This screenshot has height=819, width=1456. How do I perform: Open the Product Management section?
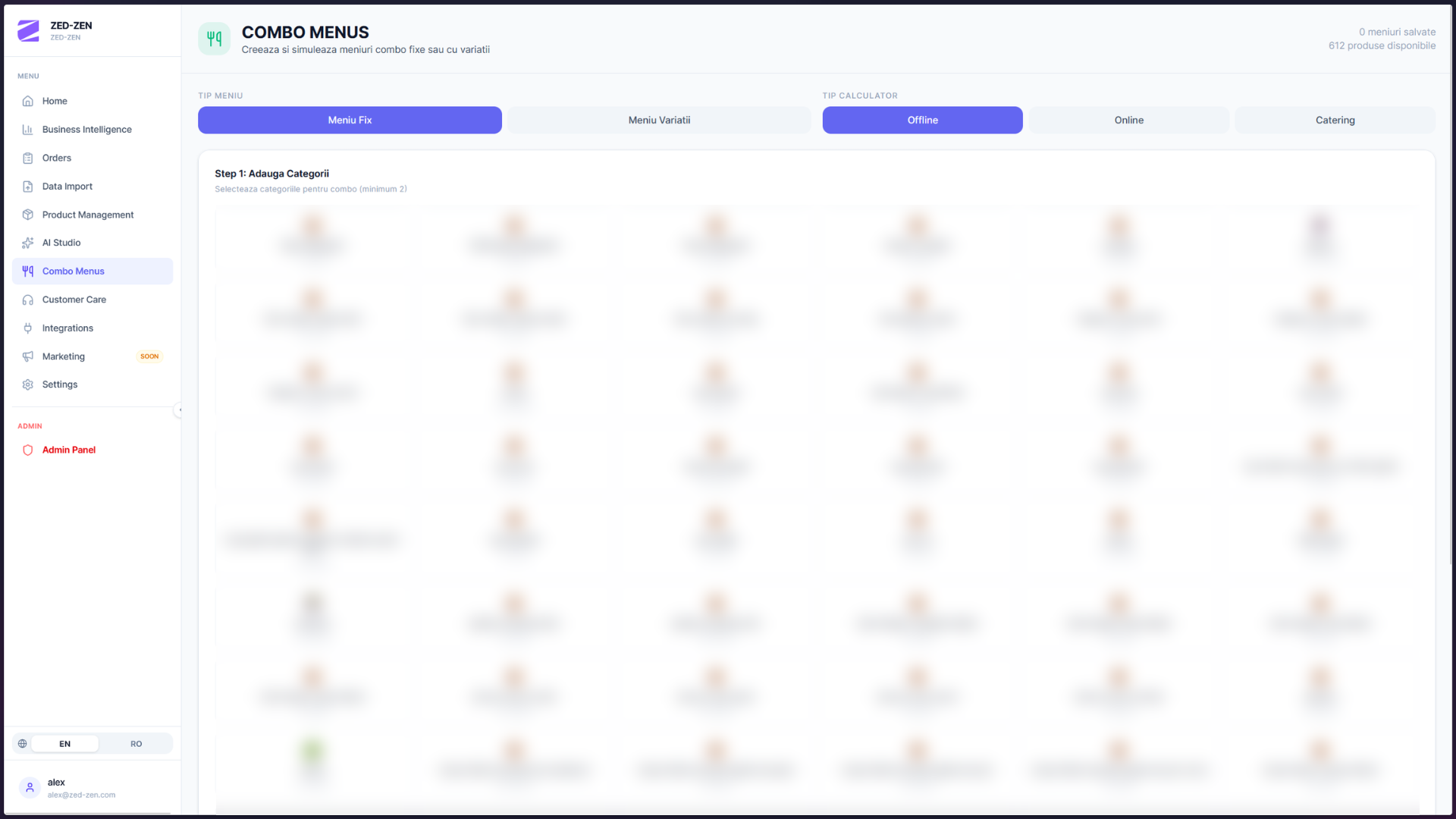pyautogui.click(x=93, y=215)
